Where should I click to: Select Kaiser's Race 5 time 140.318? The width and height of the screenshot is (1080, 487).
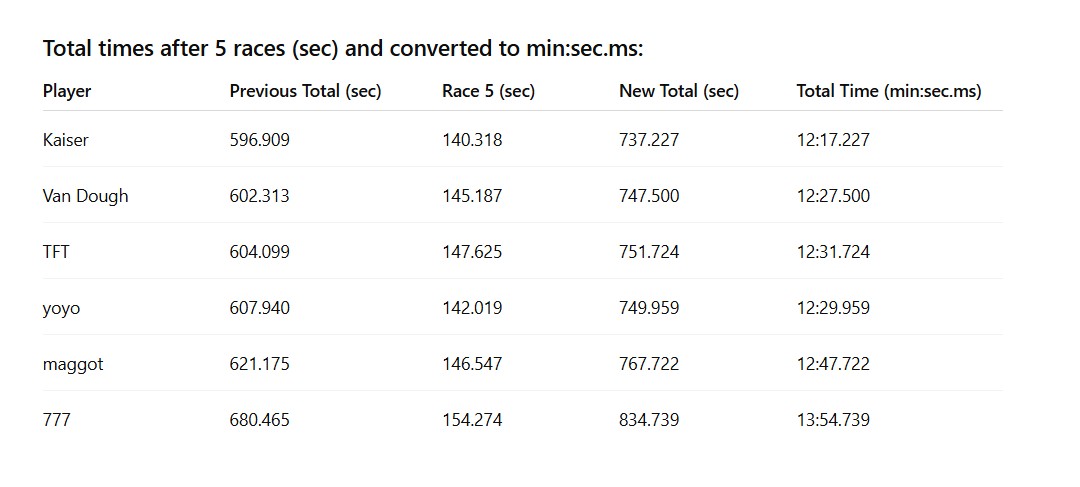(x=472, y=140)
